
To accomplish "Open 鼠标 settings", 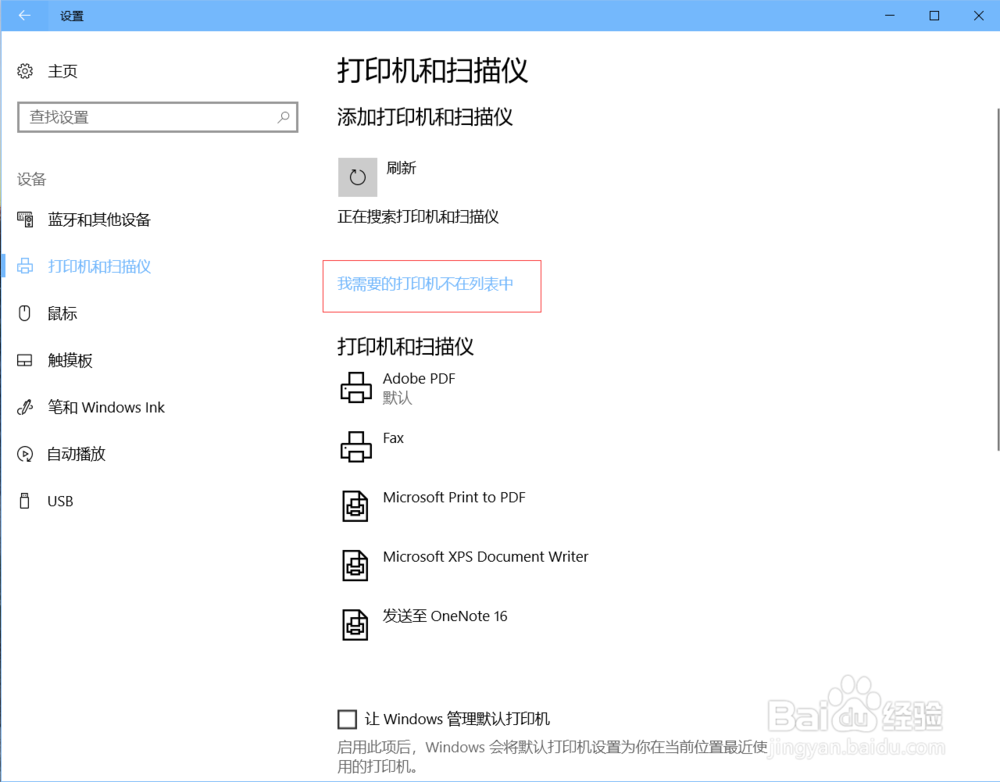I will pos(62,313).
